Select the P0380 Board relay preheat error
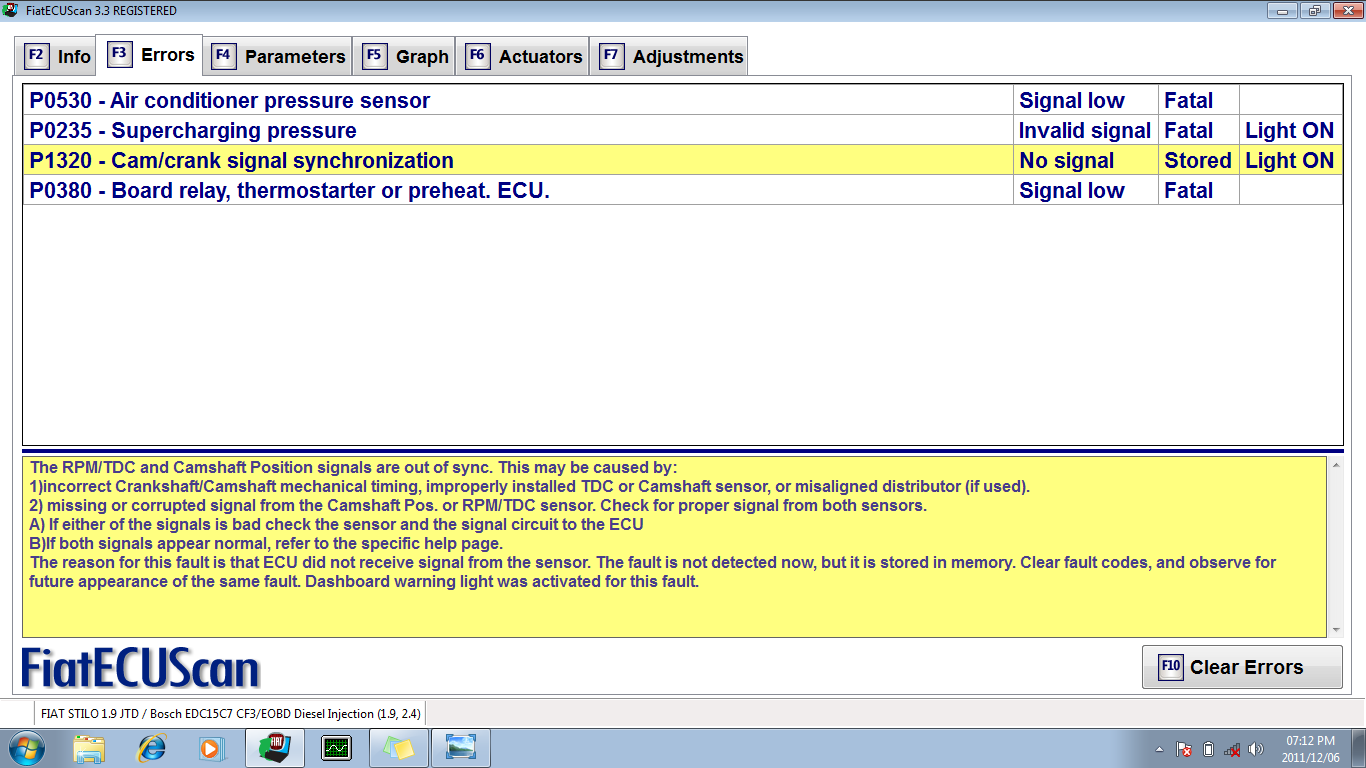The width and height of the screenshot is (1366, 768). pyautogui.click(x=683, y=190)
